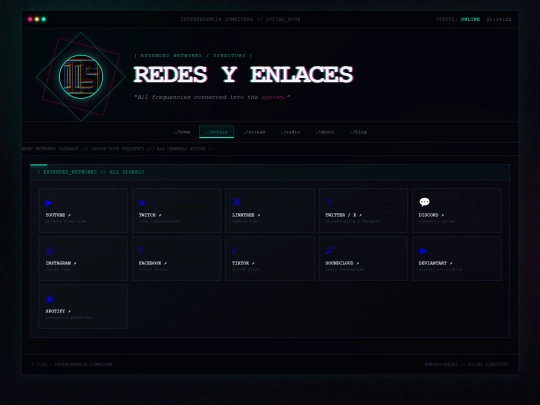Image resolution: width=540 pixels, height=405 pixels.
Task: Click the yellow window dot in title bar
Action: click(37, 19)
